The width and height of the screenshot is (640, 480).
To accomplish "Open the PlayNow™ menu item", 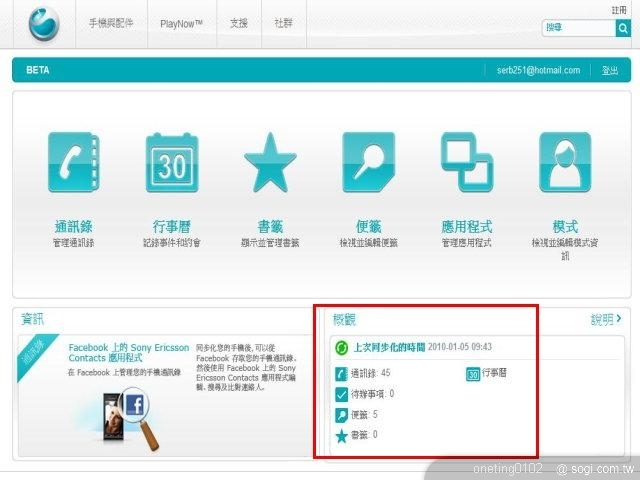I will click(x=181, y=23).
